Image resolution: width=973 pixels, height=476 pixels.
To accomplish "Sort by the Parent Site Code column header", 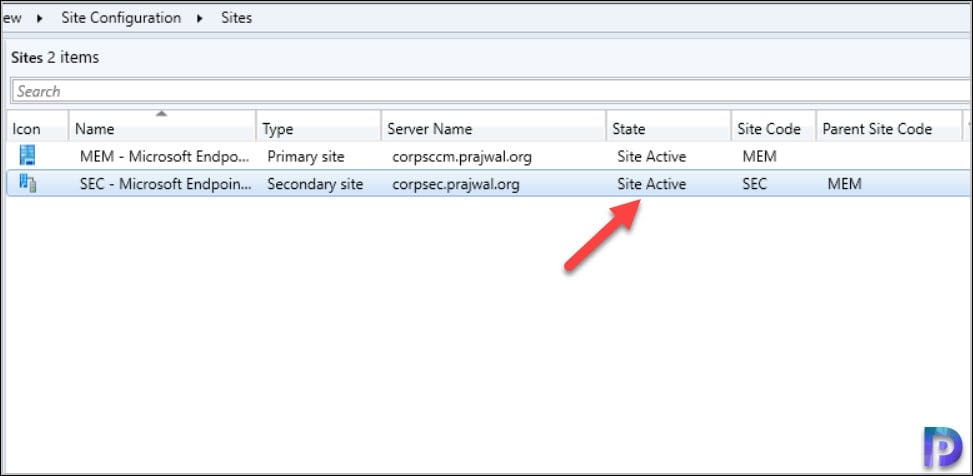I will (x=889, y=126).
